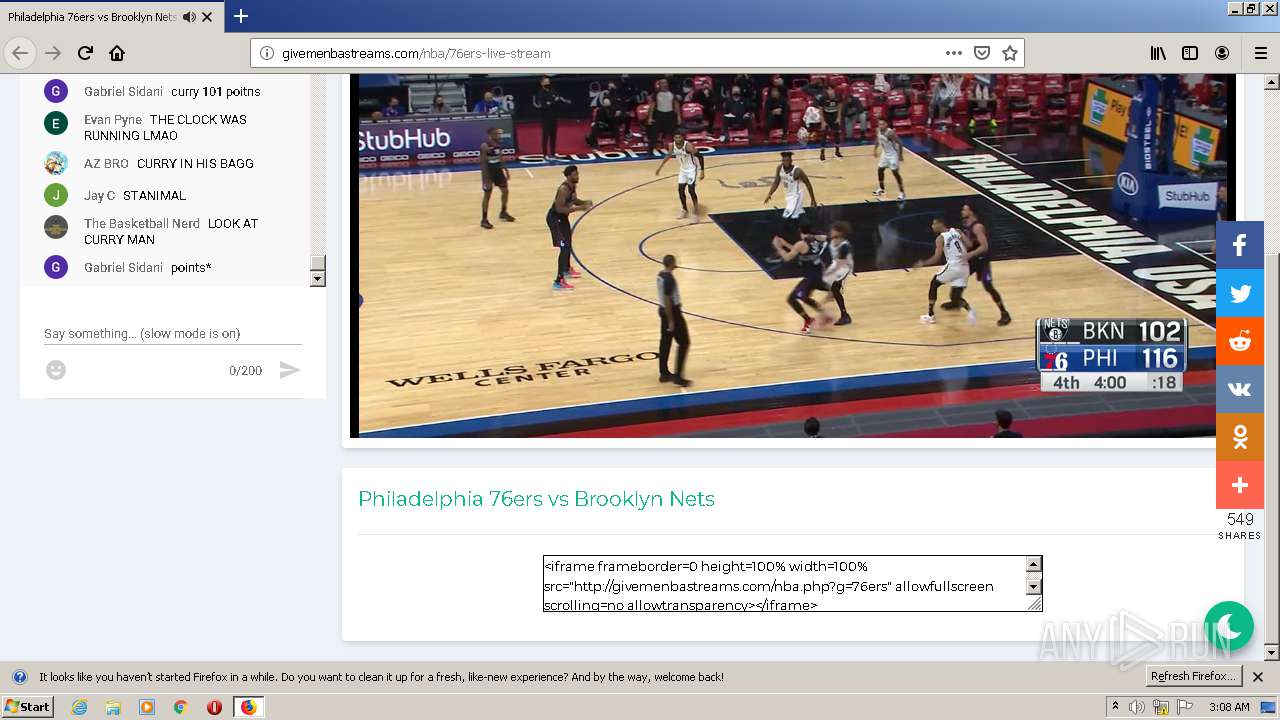Click The Basketball Nerd's avatar
The width and height of the screenshot is (1280, 720).
click(56, 227)
